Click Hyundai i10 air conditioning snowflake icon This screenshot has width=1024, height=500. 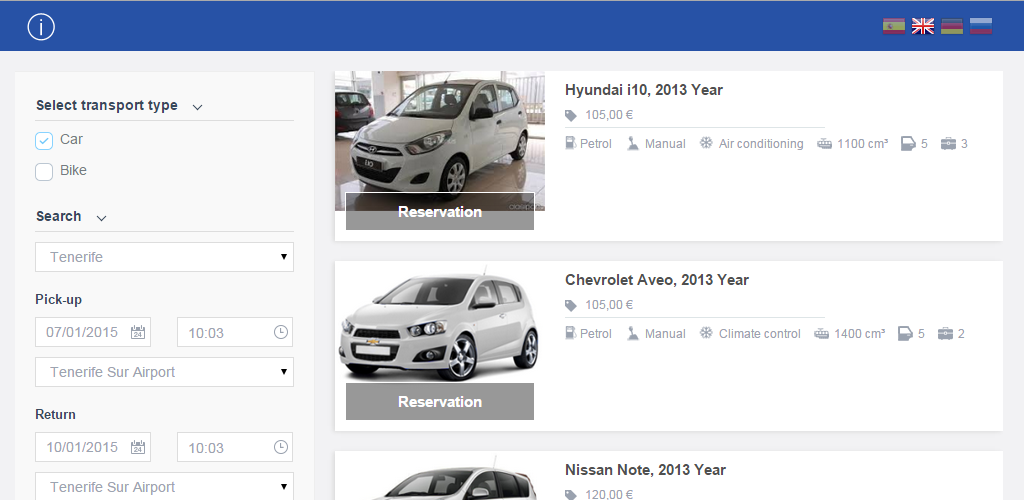pyautogui.click(x=706, y=143)
